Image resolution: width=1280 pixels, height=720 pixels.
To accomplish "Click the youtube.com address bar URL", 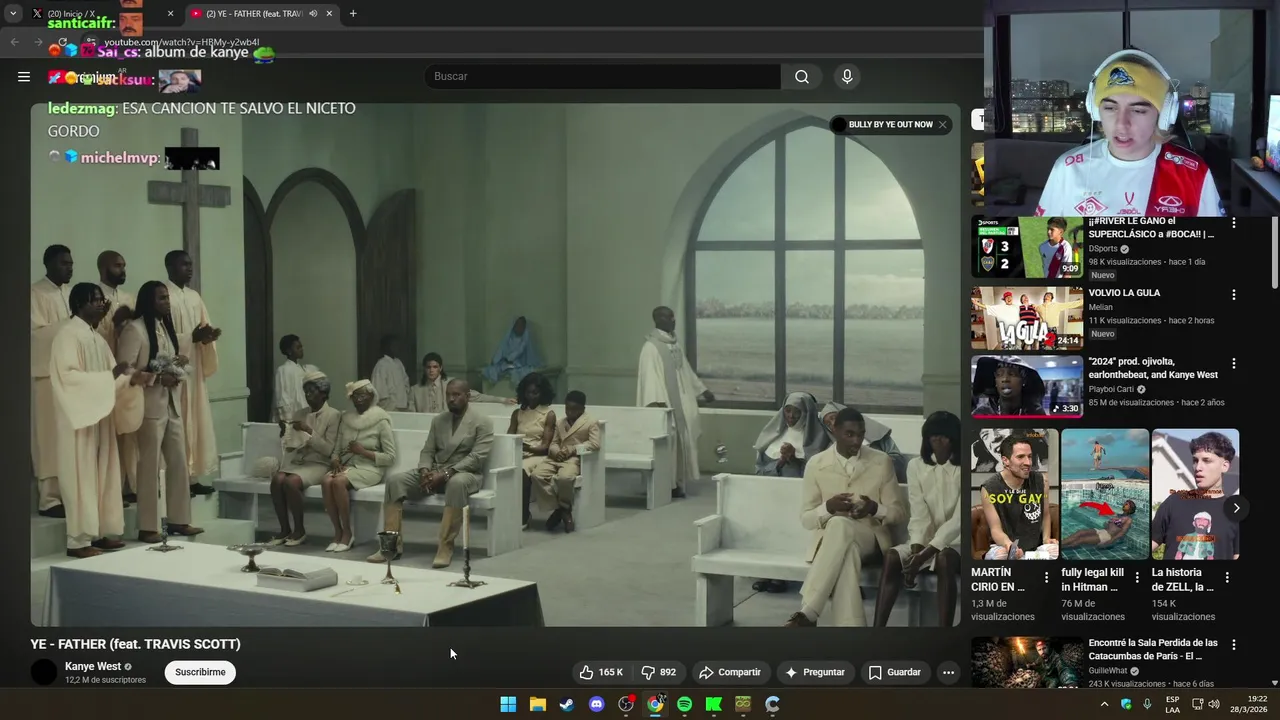I will point(182,42).
